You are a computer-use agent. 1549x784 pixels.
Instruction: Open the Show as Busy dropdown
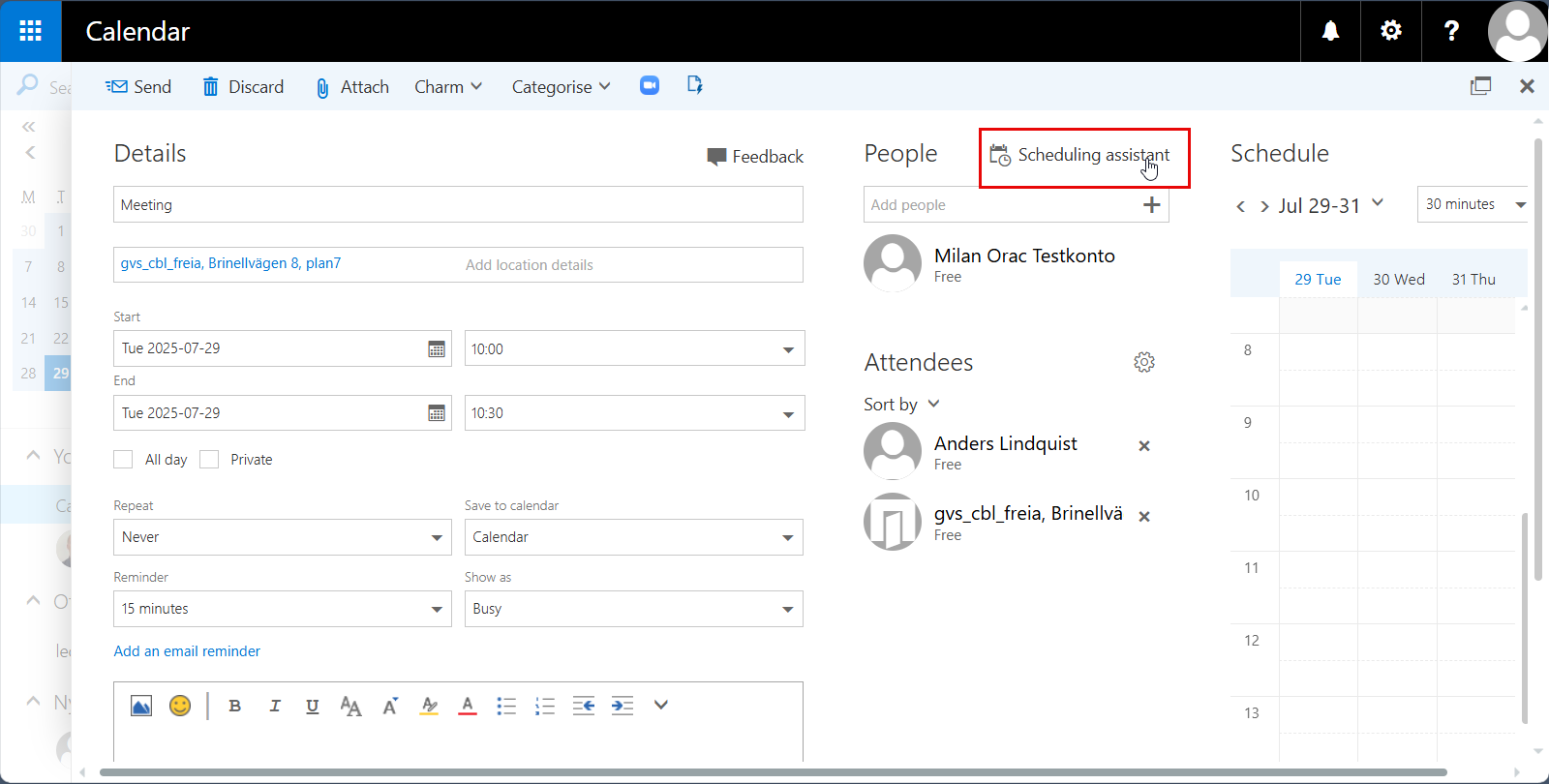(x=634, y=609)
